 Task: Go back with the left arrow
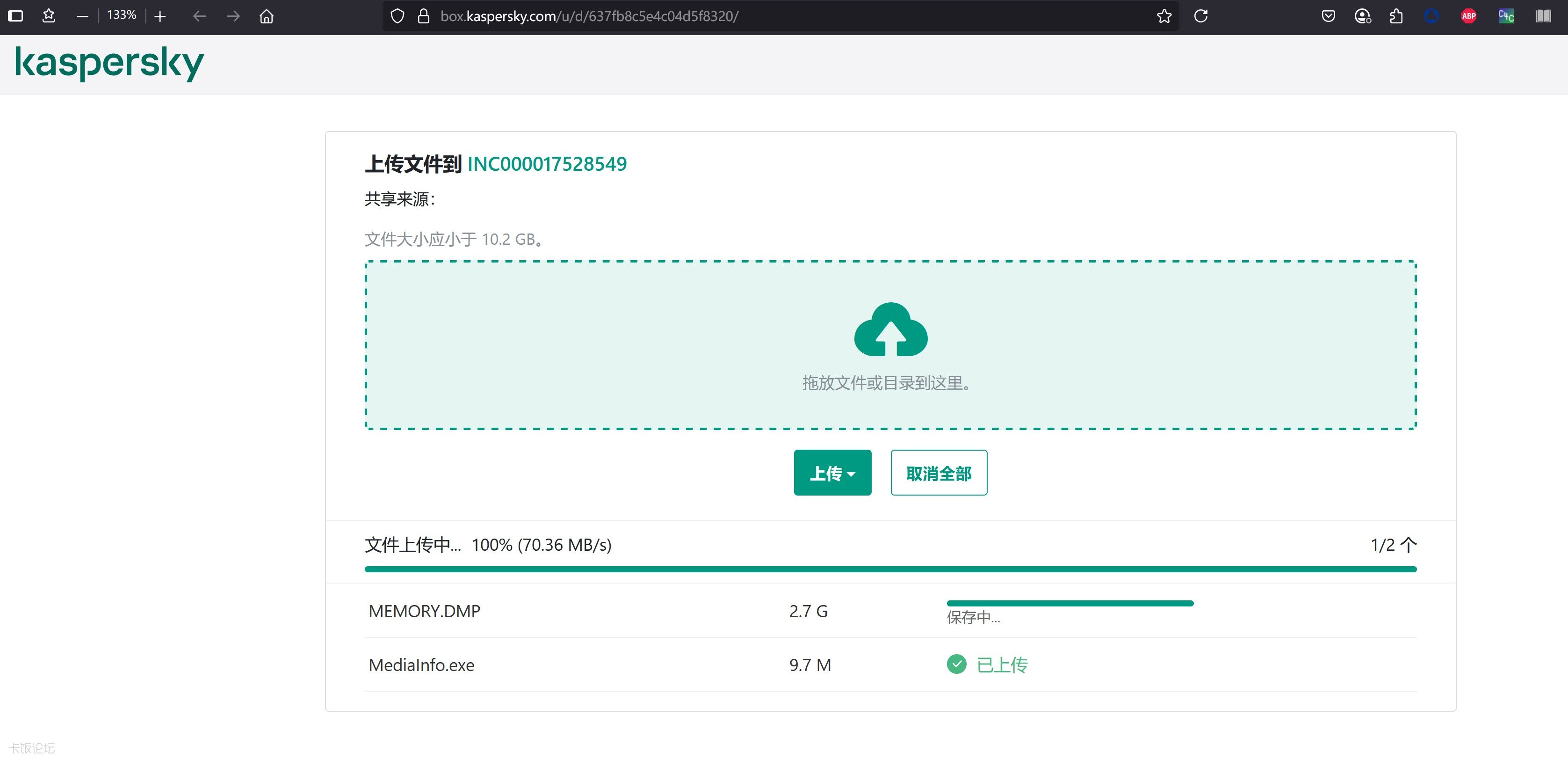pyautogui.click(x=199, y=16)
